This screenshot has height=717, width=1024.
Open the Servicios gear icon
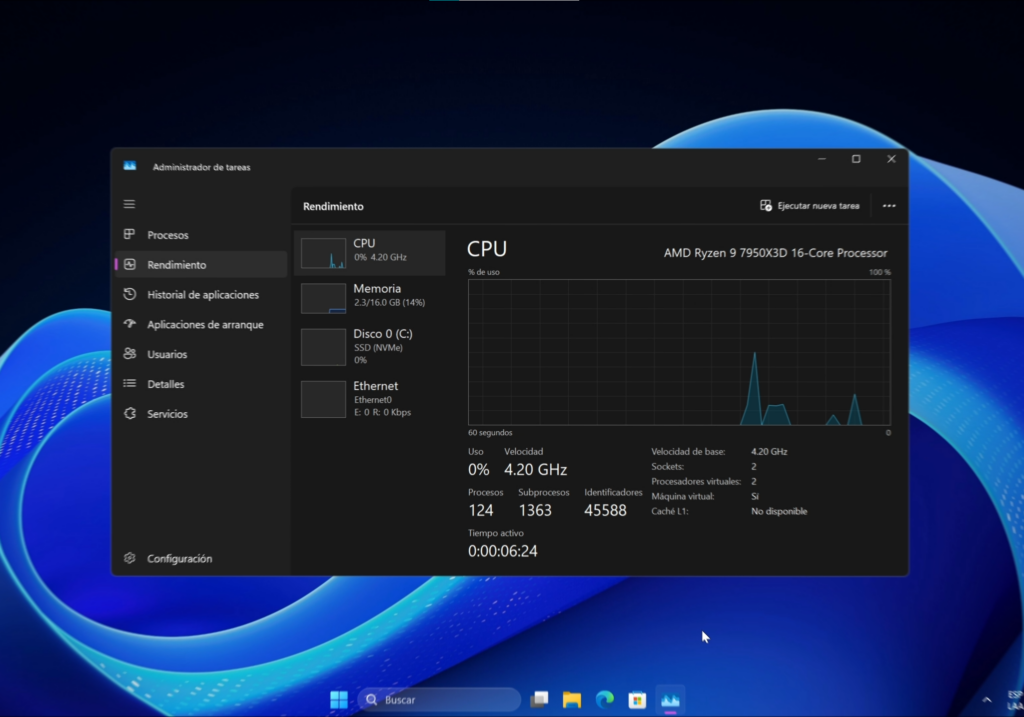tap(129, 414)
